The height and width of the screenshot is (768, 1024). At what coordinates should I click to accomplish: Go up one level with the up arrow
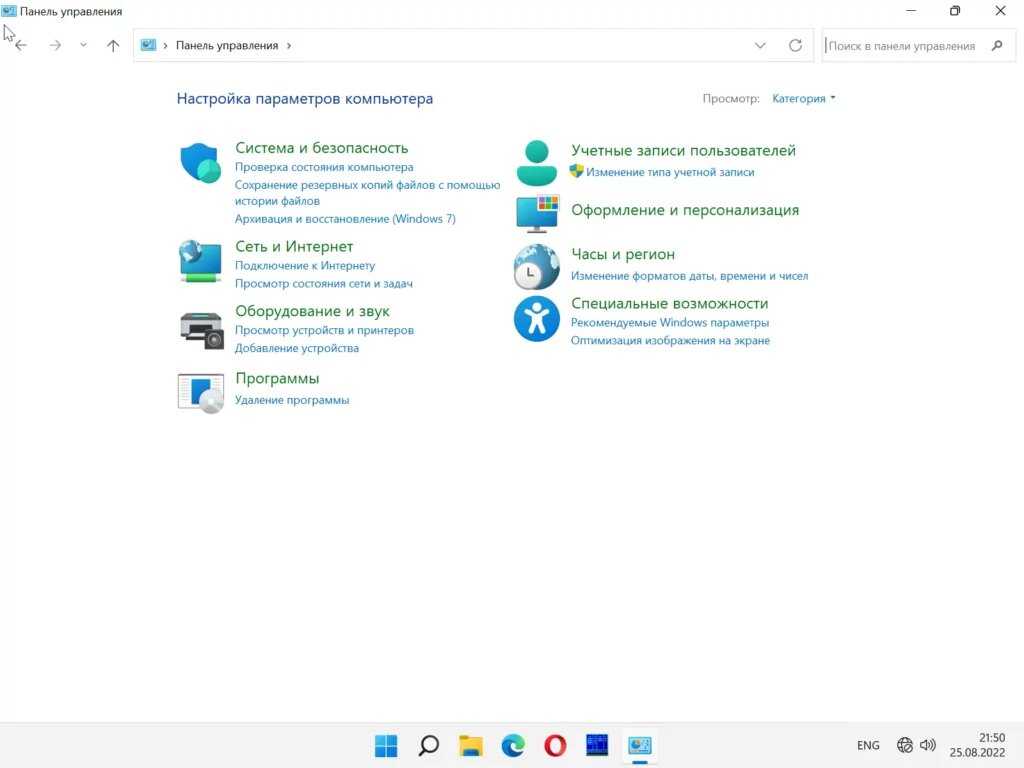click(x=113, y=46)
